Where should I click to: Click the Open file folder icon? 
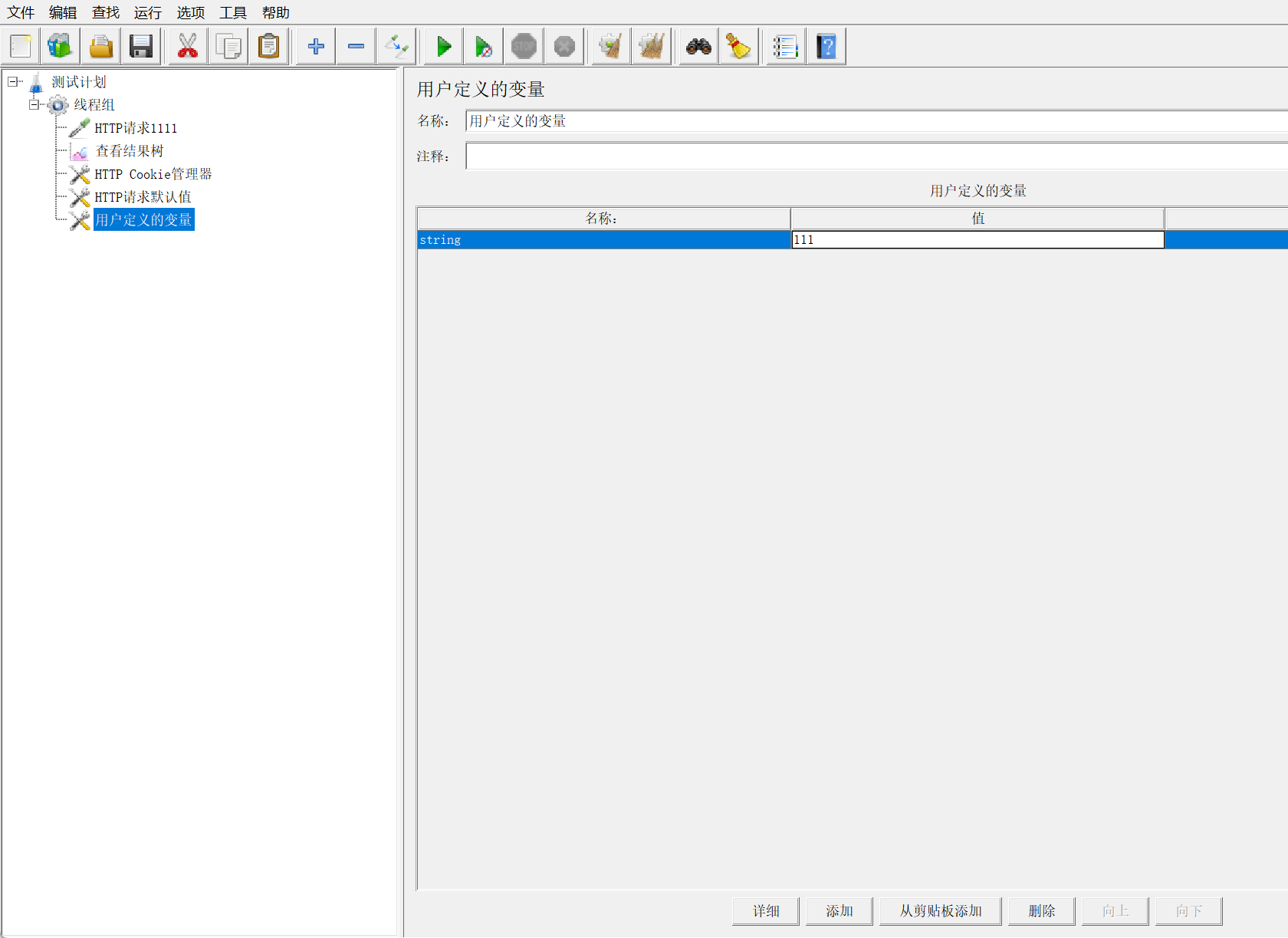pos(100,46)
